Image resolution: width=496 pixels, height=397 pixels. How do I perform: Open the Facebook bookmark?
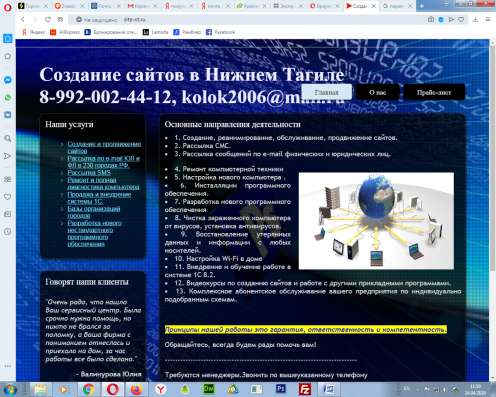point(220,32)
